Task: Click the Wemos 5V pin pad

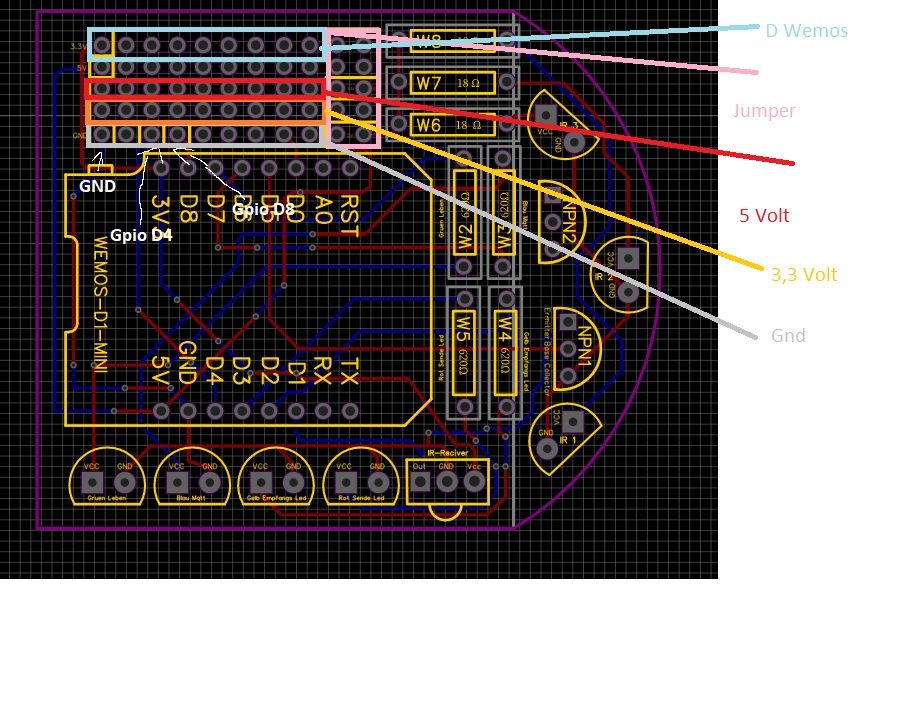Action: point(162,411)
